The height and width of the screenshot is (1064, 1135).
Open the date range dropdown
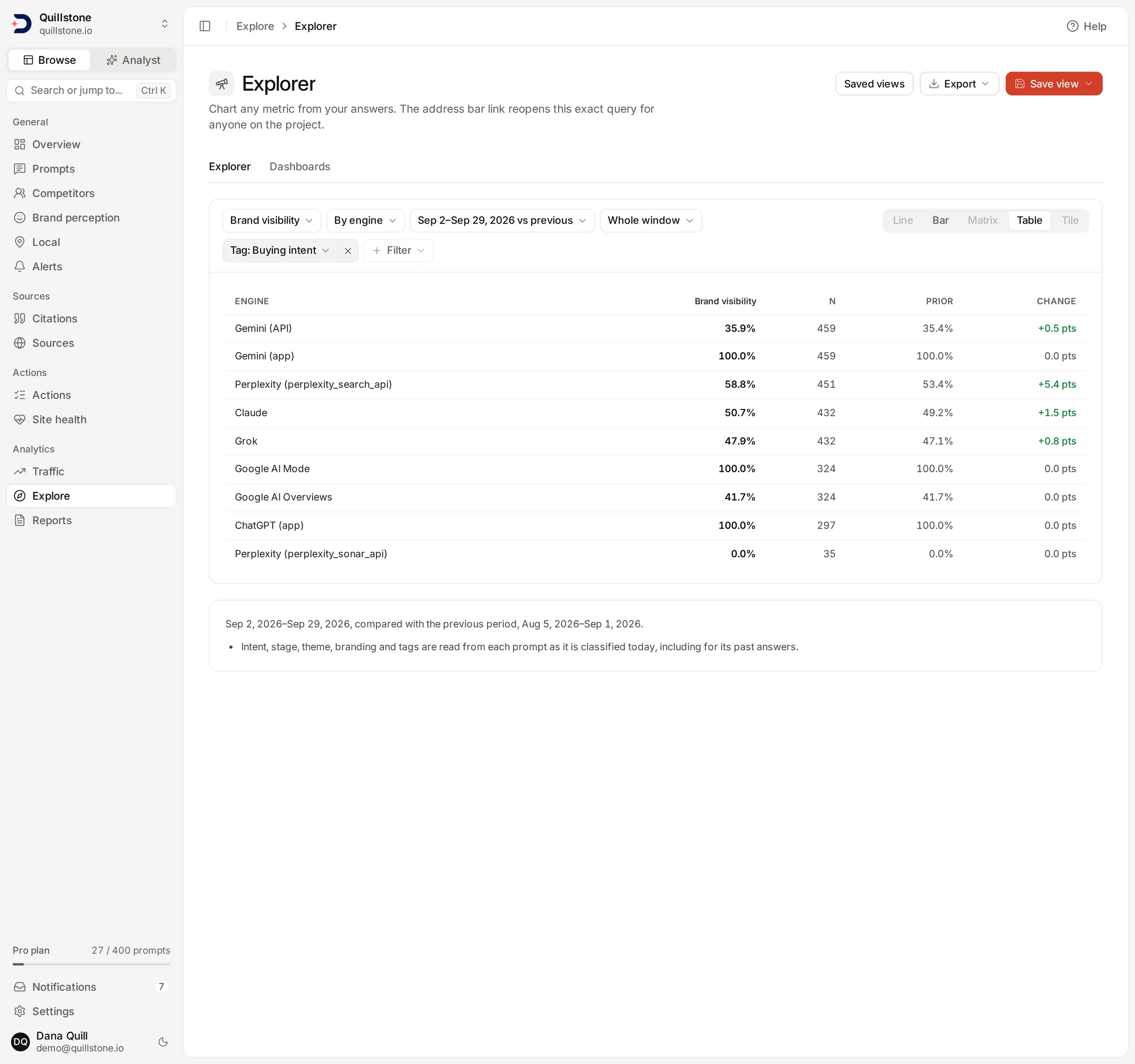point(502,221)
